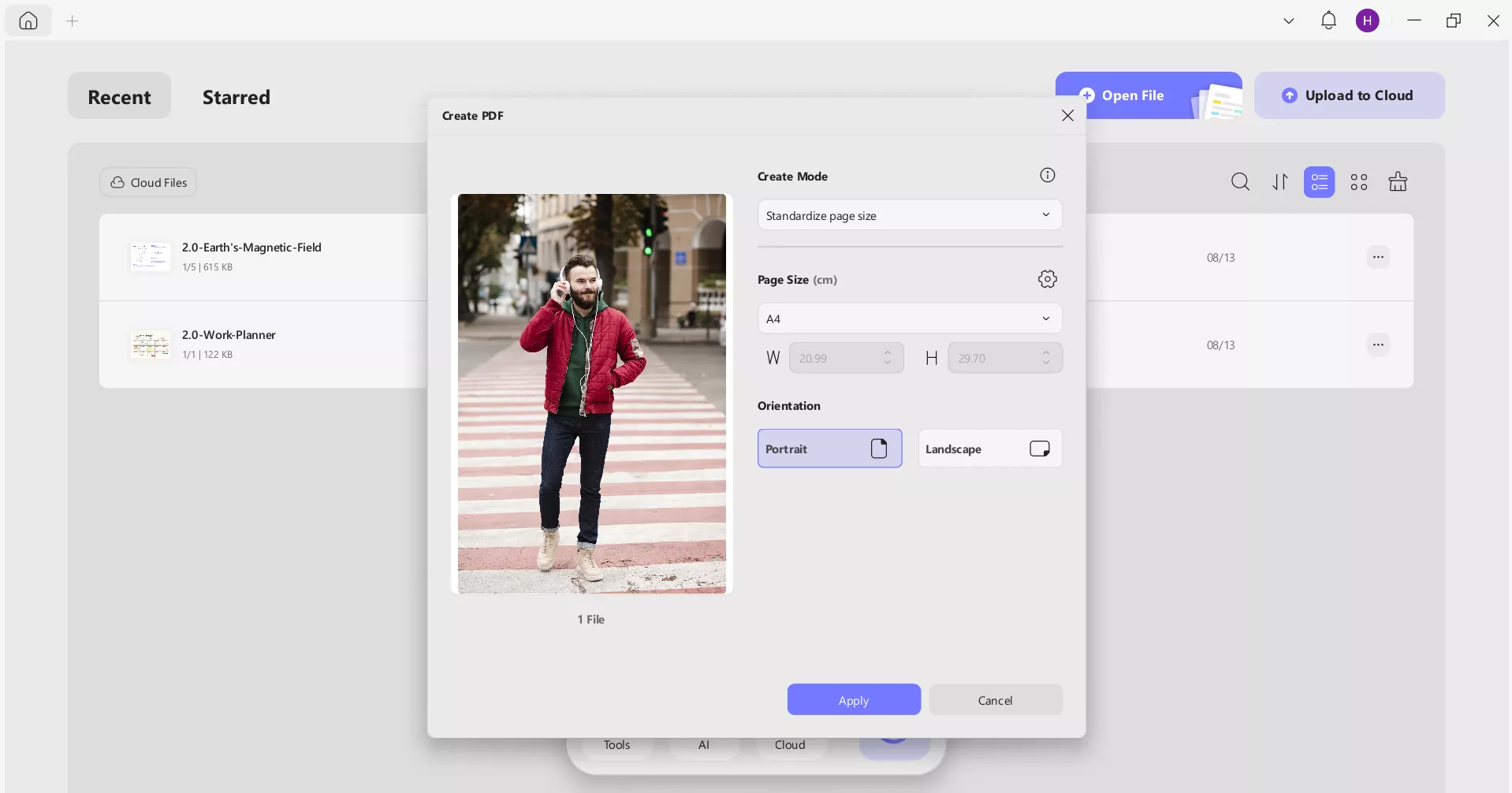
Task: Open the notifications bell
Action: pyautogui.click(x=1328, y=20)
